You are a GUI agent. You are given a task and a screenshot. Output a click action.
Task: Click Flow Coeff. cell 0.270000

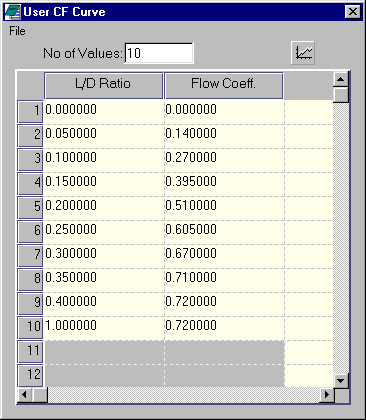tap(224, 160)
